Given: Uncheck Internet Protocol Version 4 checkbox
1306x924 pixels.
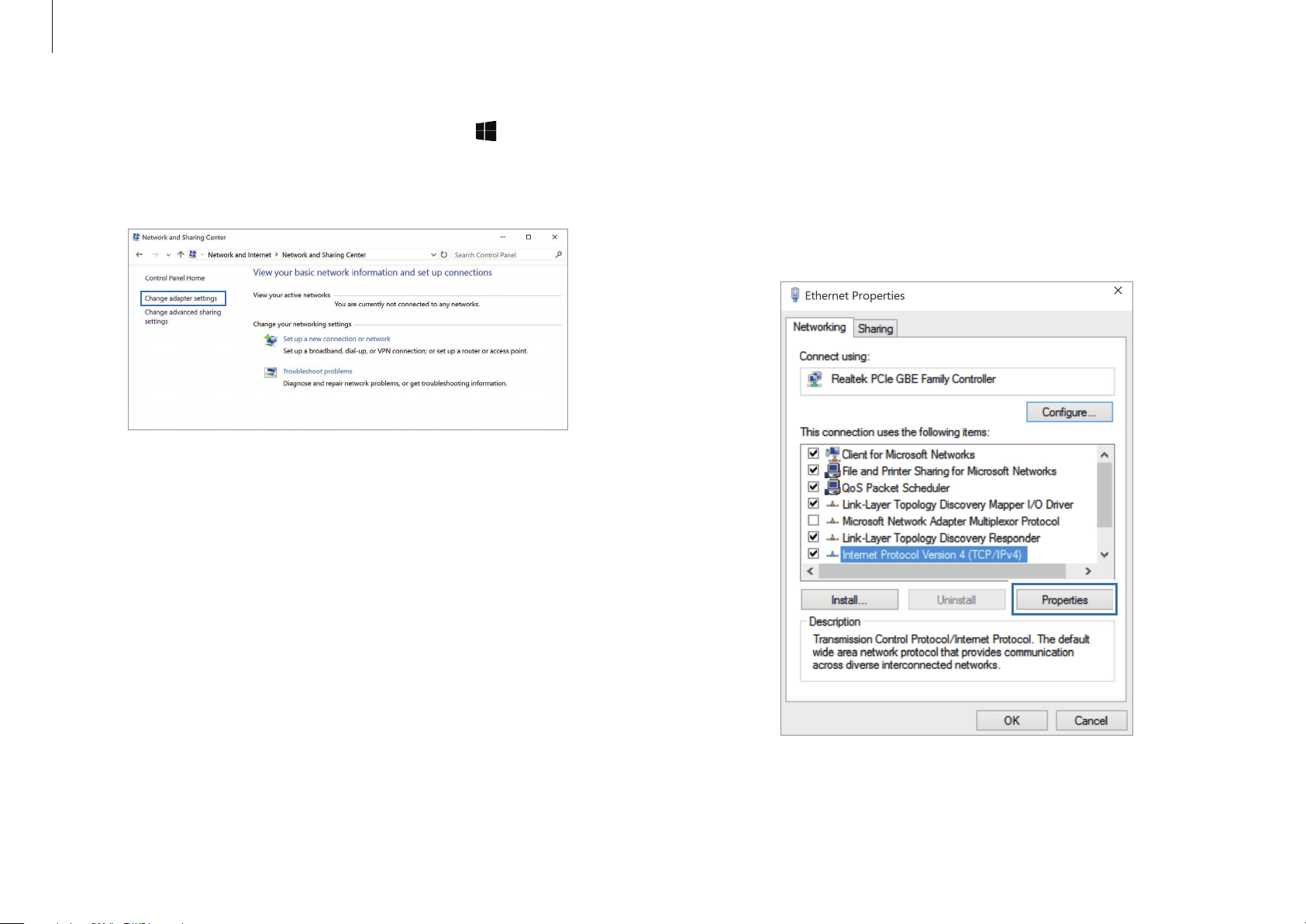Looking at the screenshot, I should (813, 553).
